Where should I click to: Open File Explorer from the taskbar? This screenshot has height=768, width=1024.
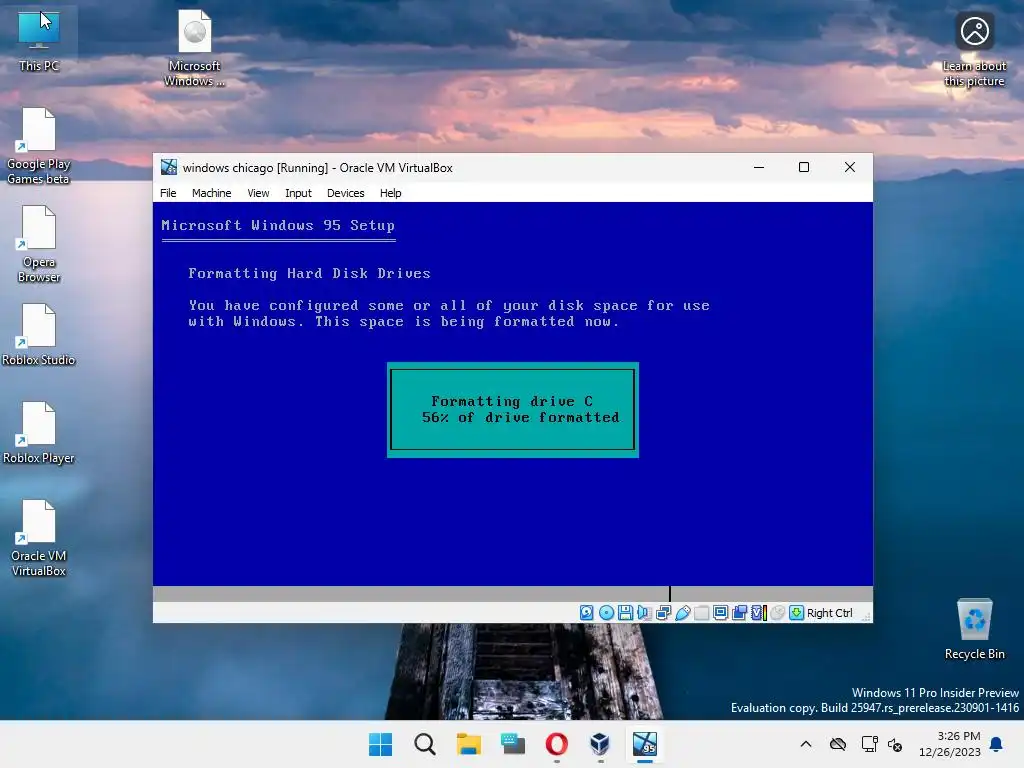(x=468, y=744)
